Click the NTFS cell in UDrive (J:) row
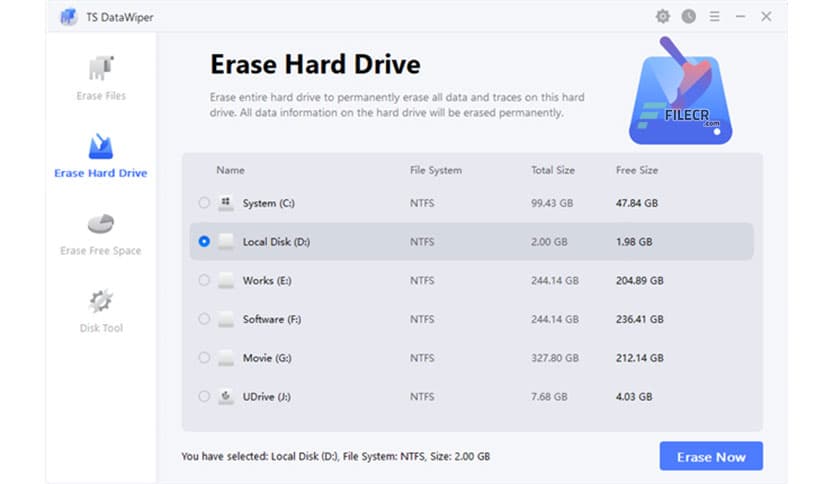 pyautogui.click(x=422, y=397)
